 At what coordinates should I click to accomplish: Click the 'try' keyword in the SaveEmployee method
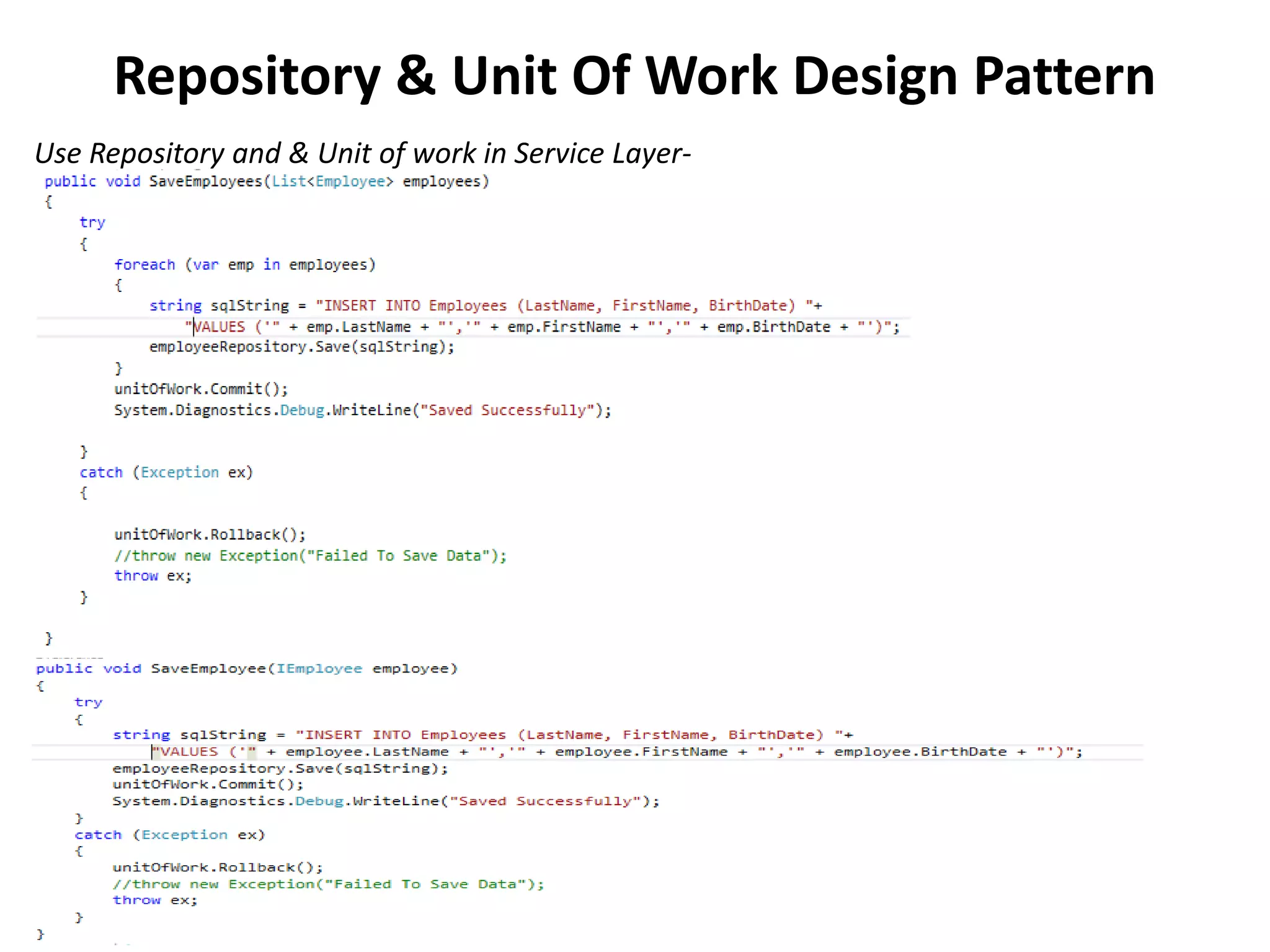89,702
